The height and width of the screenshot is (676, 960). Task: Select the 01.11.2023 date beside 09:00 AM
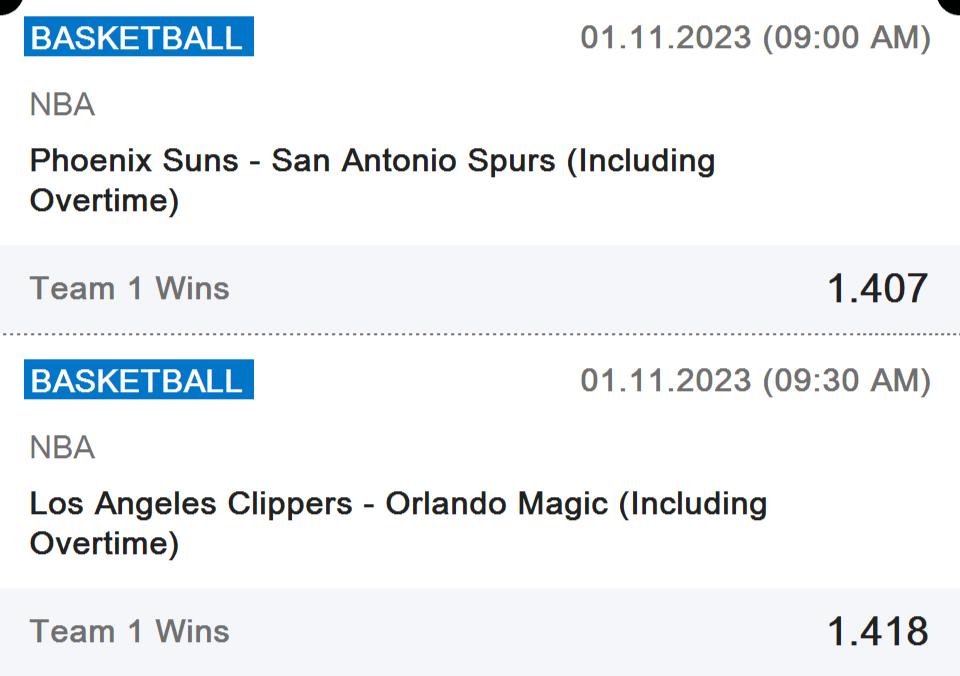pyautogui.click(x=666, y=38)
